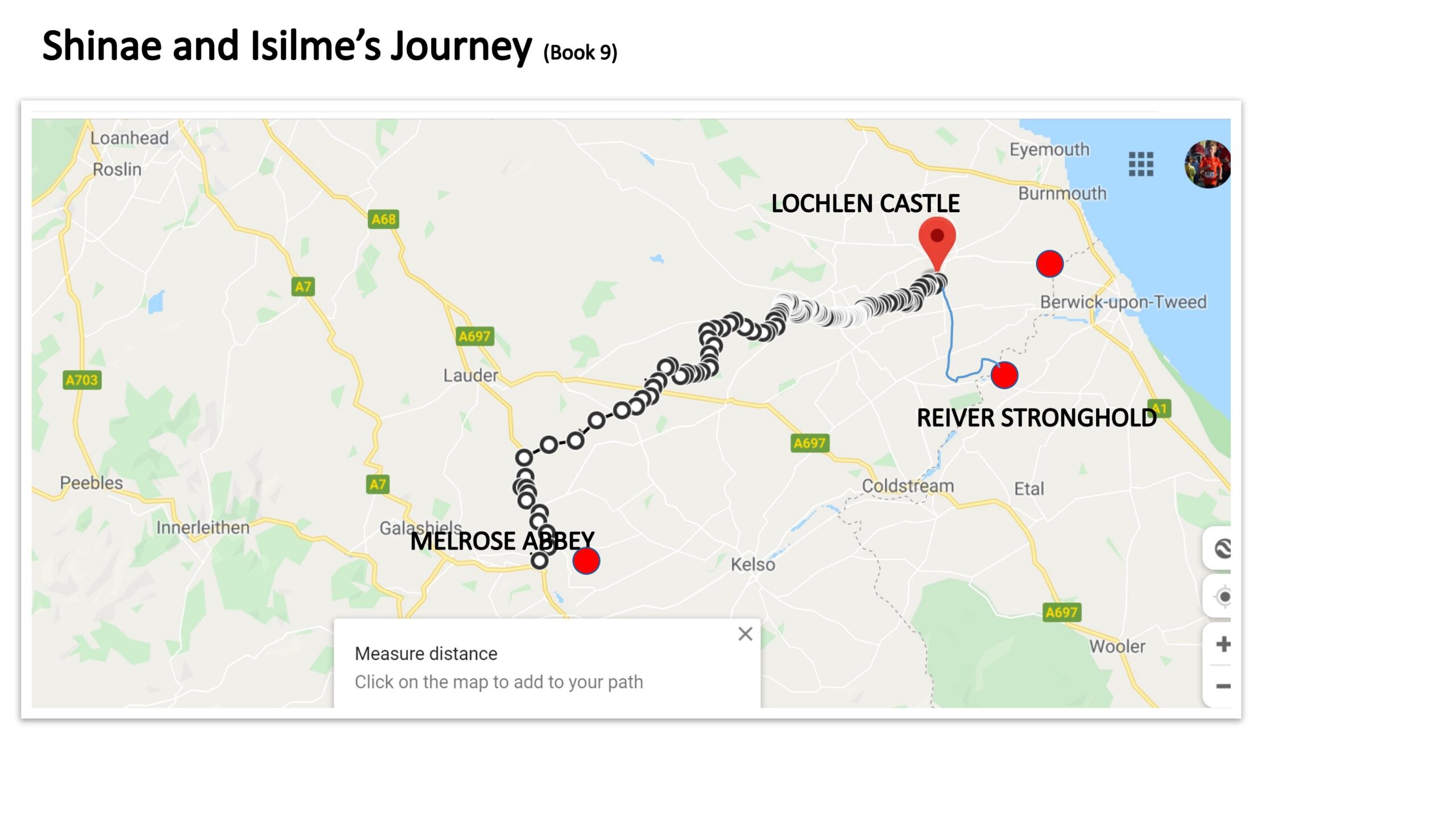This screenshot has width=1456, height=819.
Task: Zoom out with the minus button
Action: tap(1223, 686)
